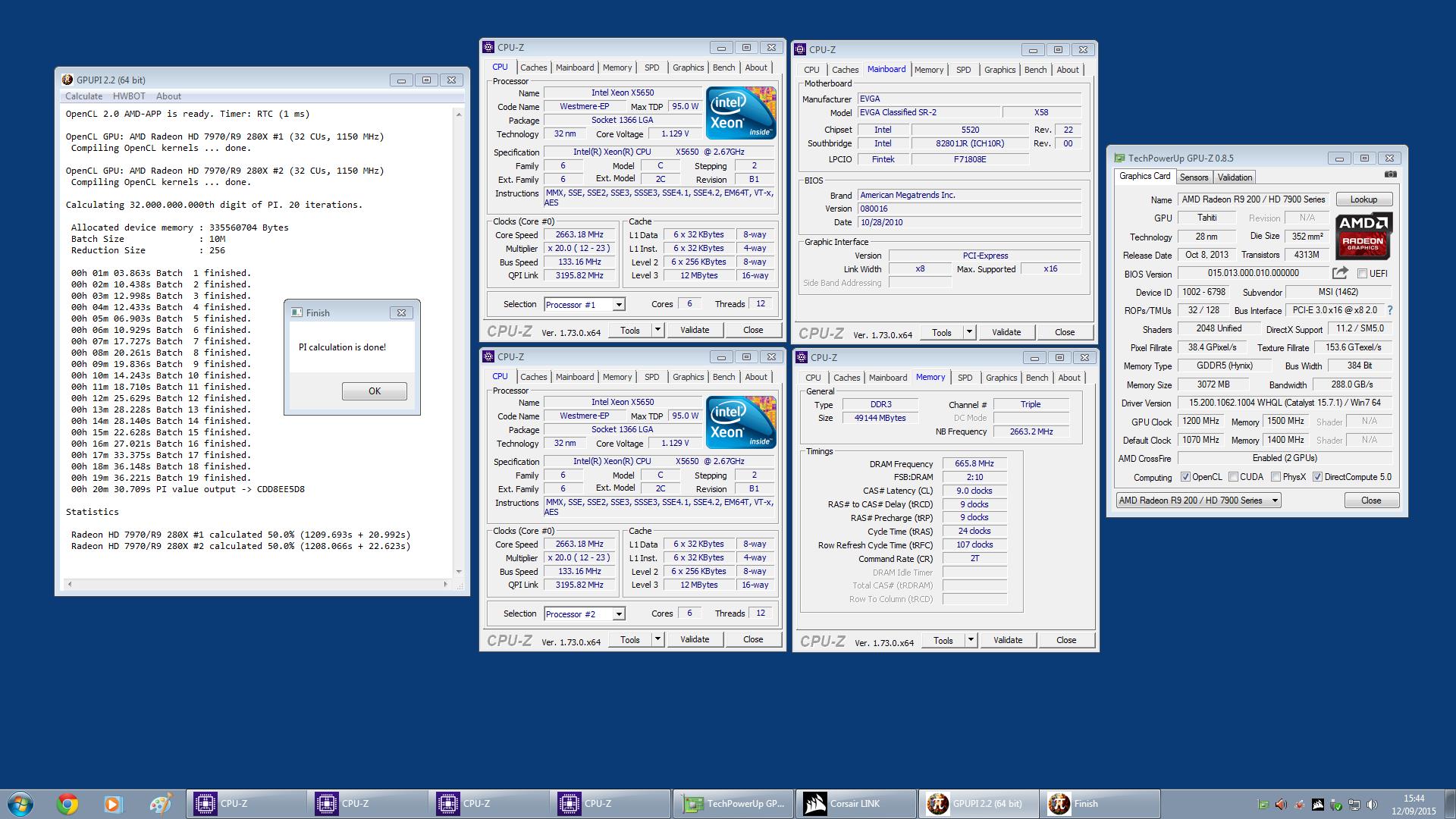The height and width of the screenshot is (819, 1456).
Task: Click the network tray icon
Action: [1354, 805]
